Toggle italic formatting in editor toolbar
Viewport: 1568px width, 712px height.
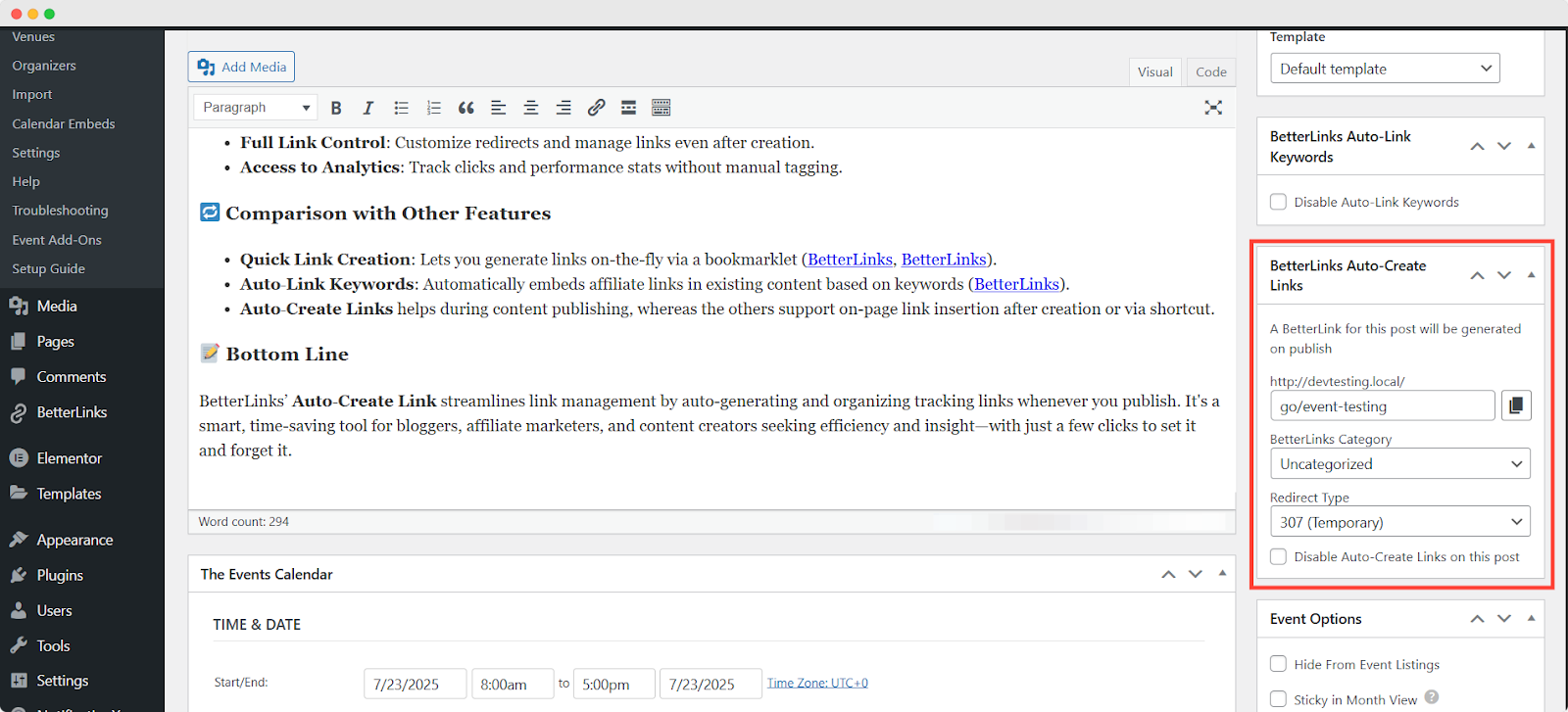point(368,108)
